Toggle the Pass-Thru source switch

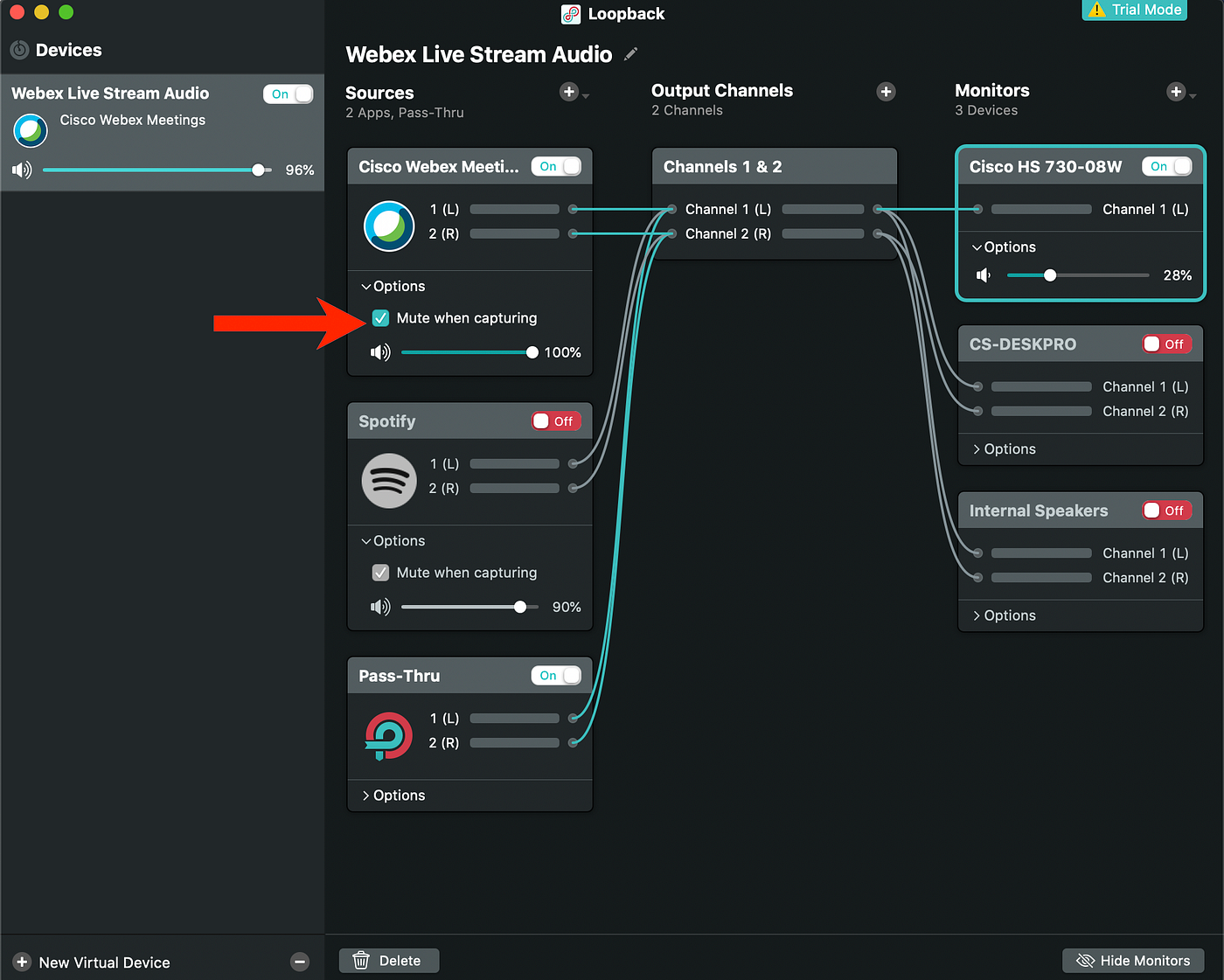[x=556, y=676]
